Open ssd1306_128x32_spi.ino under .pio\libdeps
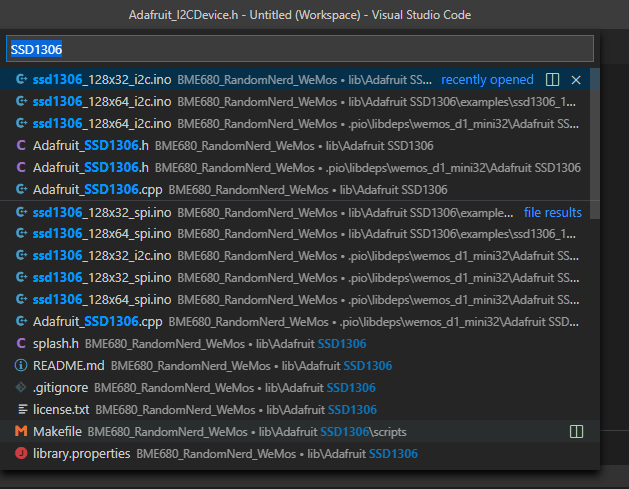The image size is (629, 489). click(x=295, y=278)
